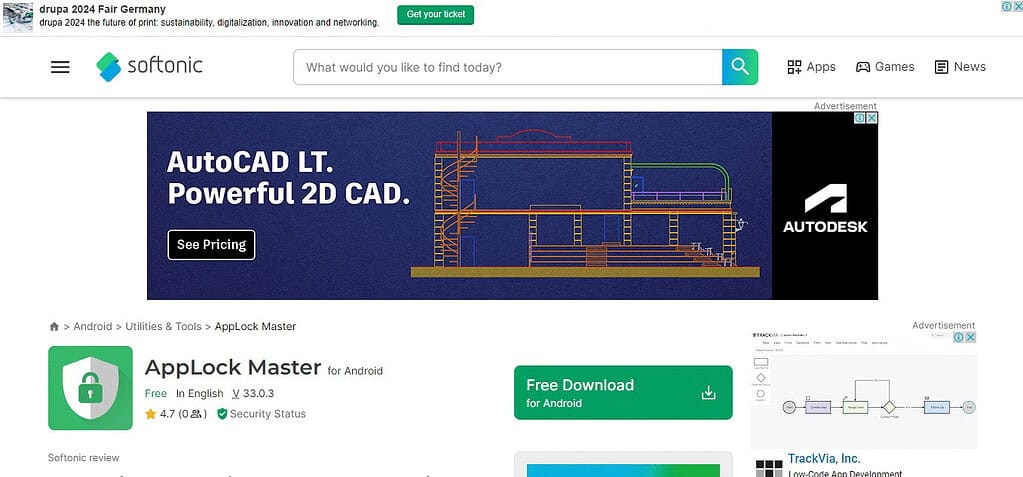Open the Apps section
Viewport: 1023px width, 477px height.
(x=812, y=67)
